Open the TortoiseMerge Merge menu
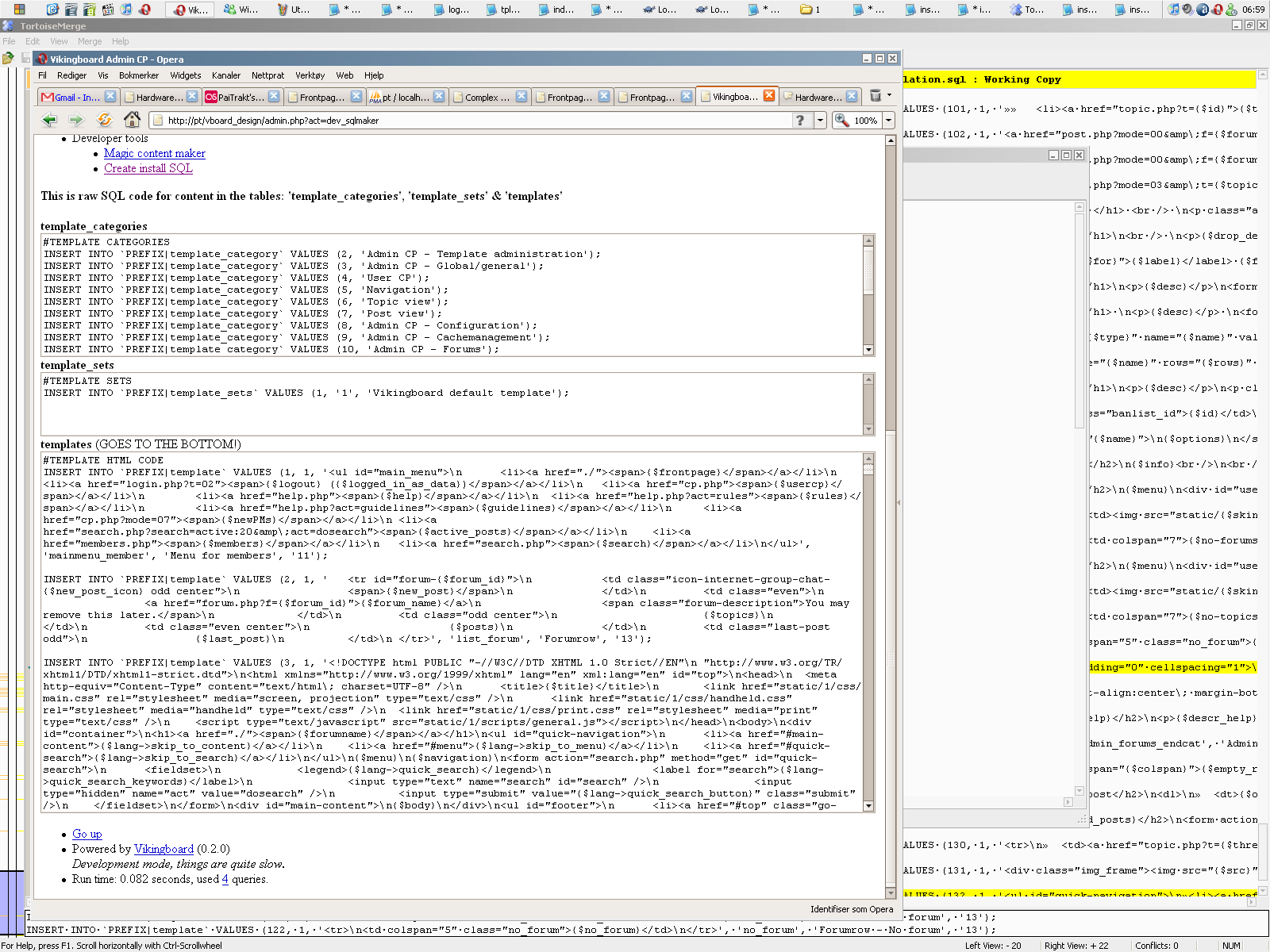Screen dimensions: 1270x952 coord(90,41)
